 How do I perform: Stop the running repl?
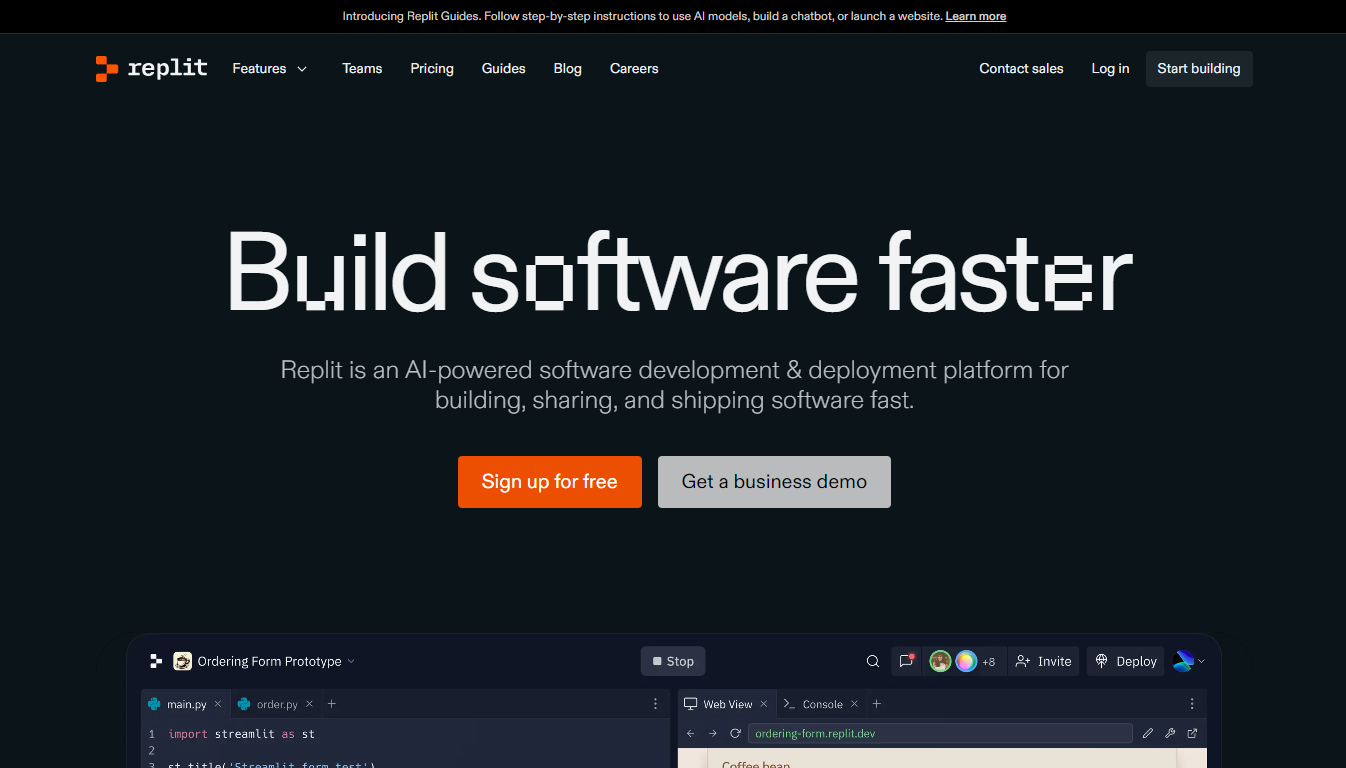(673, 661)
